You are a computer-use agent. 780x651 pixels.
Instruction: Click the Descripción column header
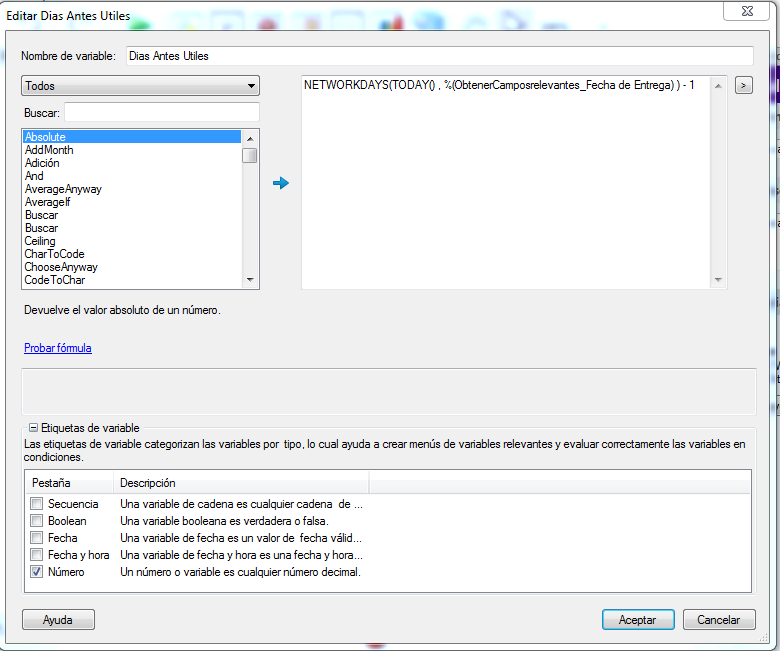[x=241, y=483]
